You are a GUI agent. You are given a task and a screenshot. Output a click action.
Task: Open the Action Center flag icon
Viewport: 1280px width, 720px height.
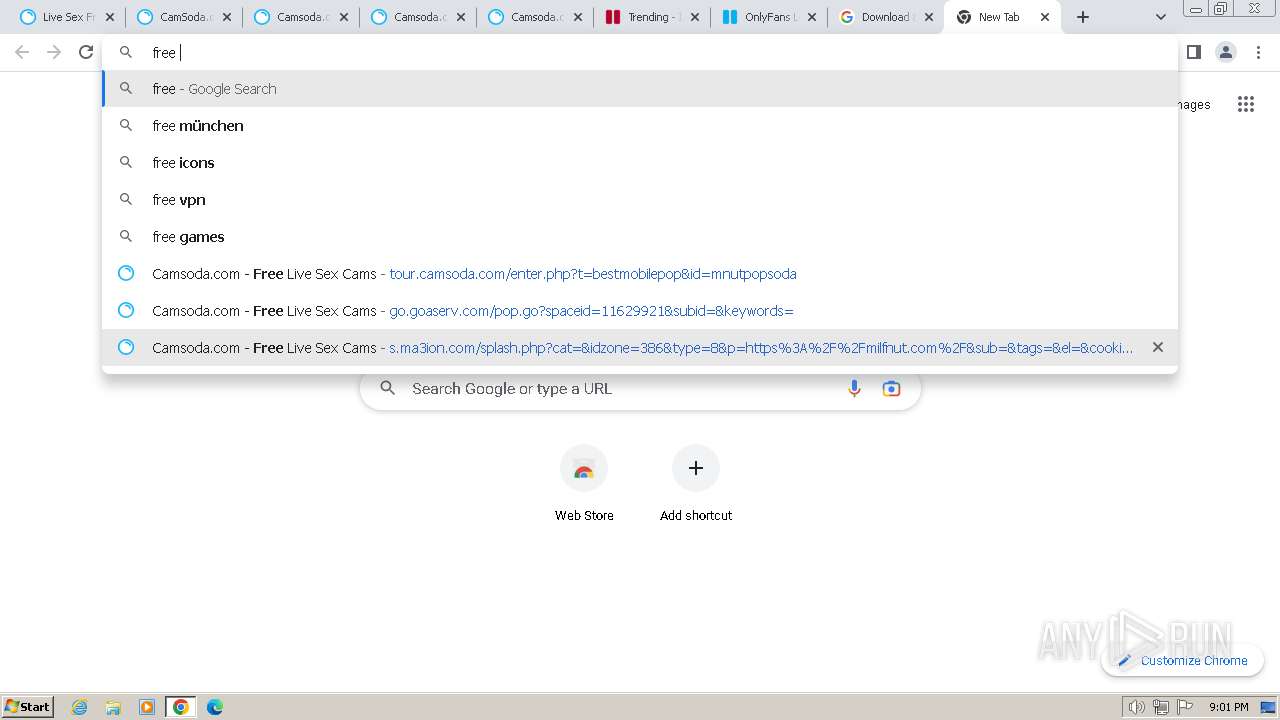click(x=1185, y=707)
